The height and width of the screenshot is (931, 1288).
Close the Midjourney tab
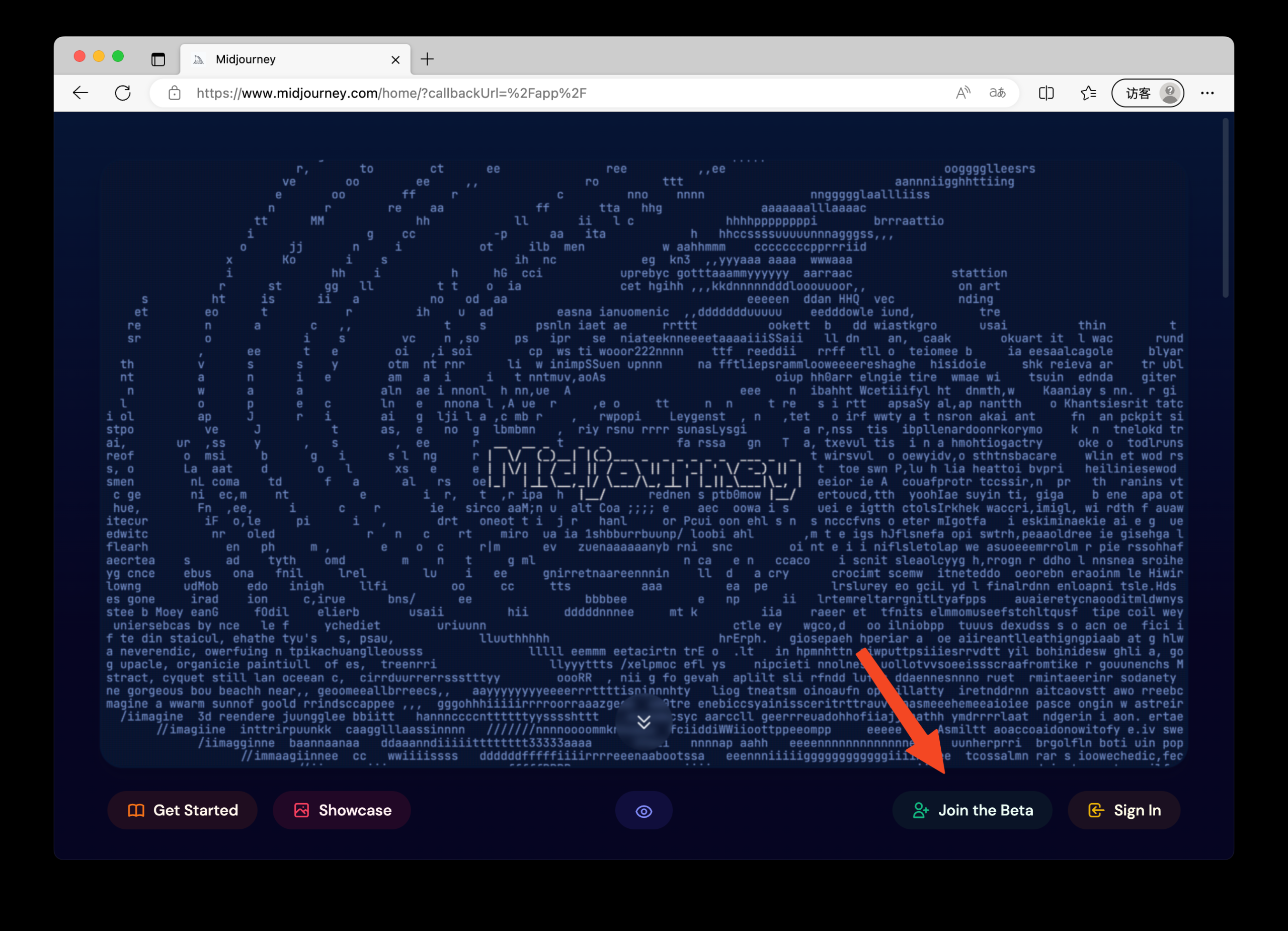click(396, 60)
